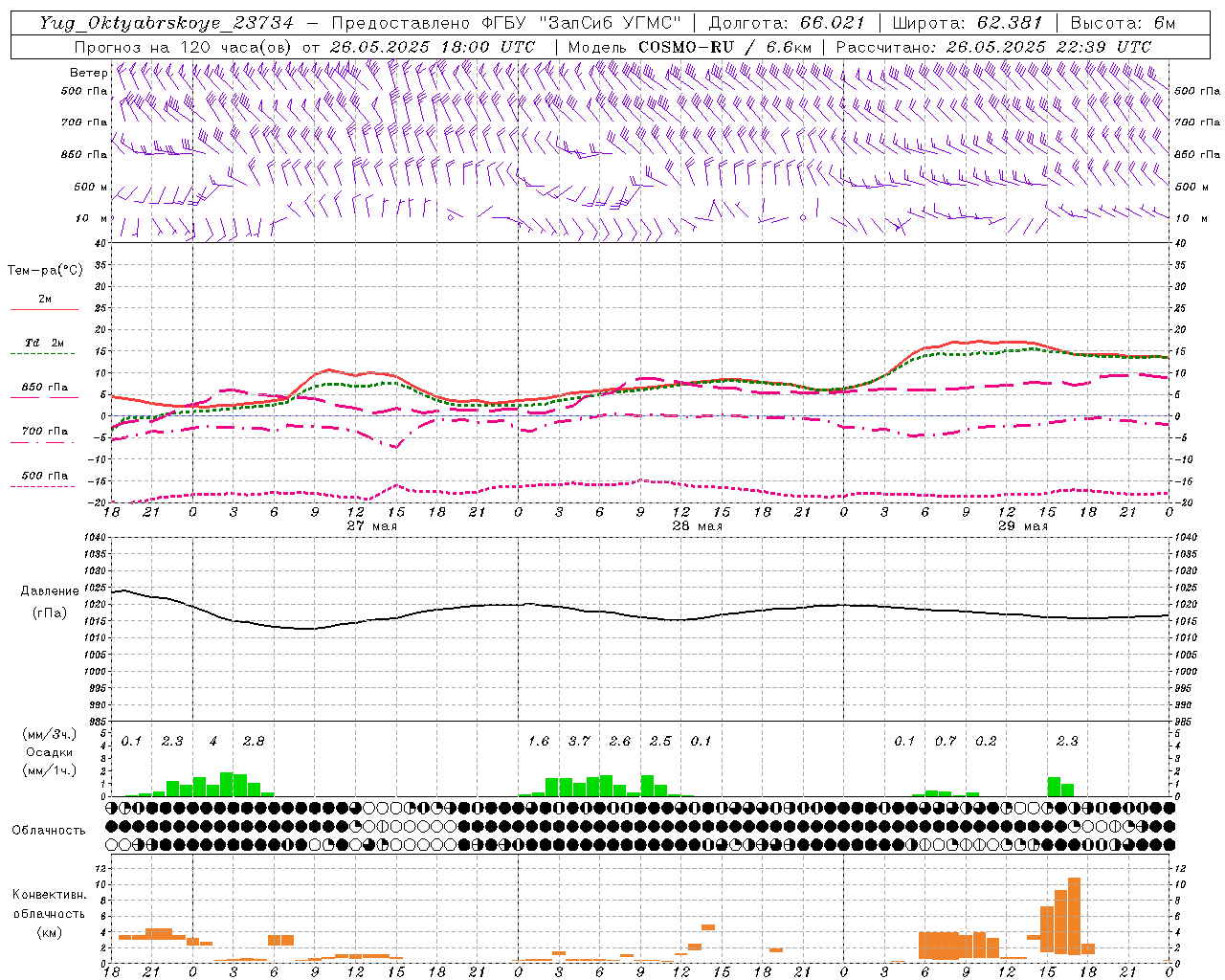
Task: Click the precipitation value 1.6
Action: [539, 741]
